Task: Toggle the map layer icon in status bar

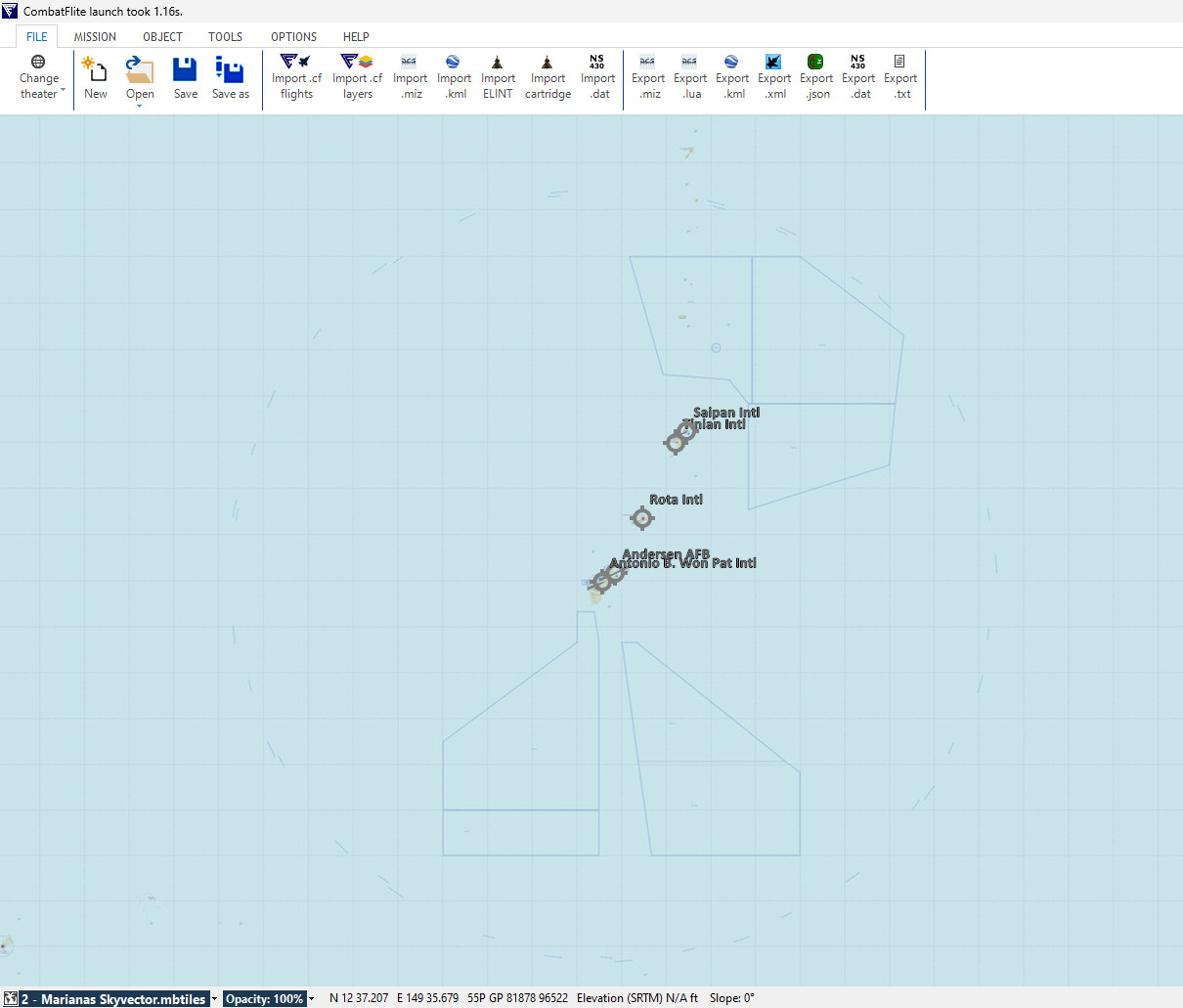Action: 10,998
